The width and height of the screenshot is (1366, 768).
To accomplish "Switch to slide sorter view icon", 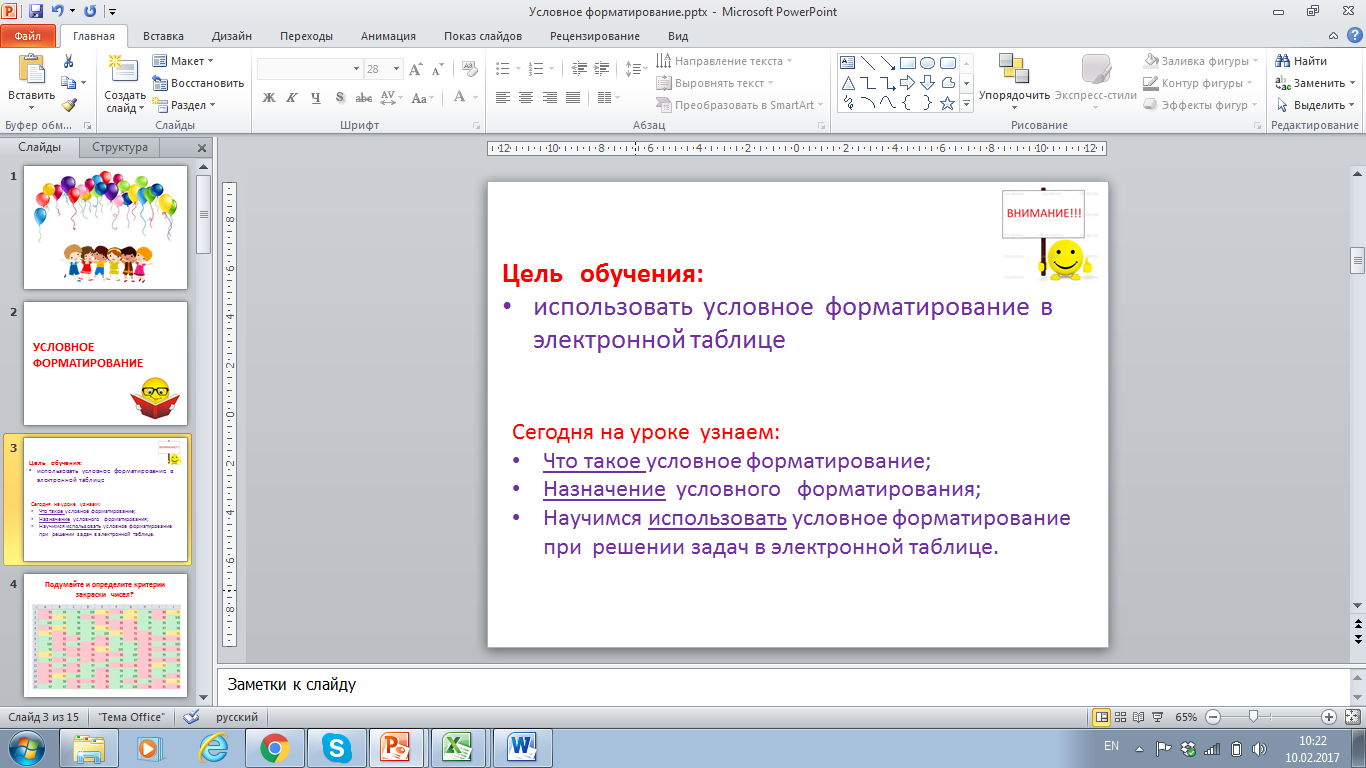I will (1120, 717).
